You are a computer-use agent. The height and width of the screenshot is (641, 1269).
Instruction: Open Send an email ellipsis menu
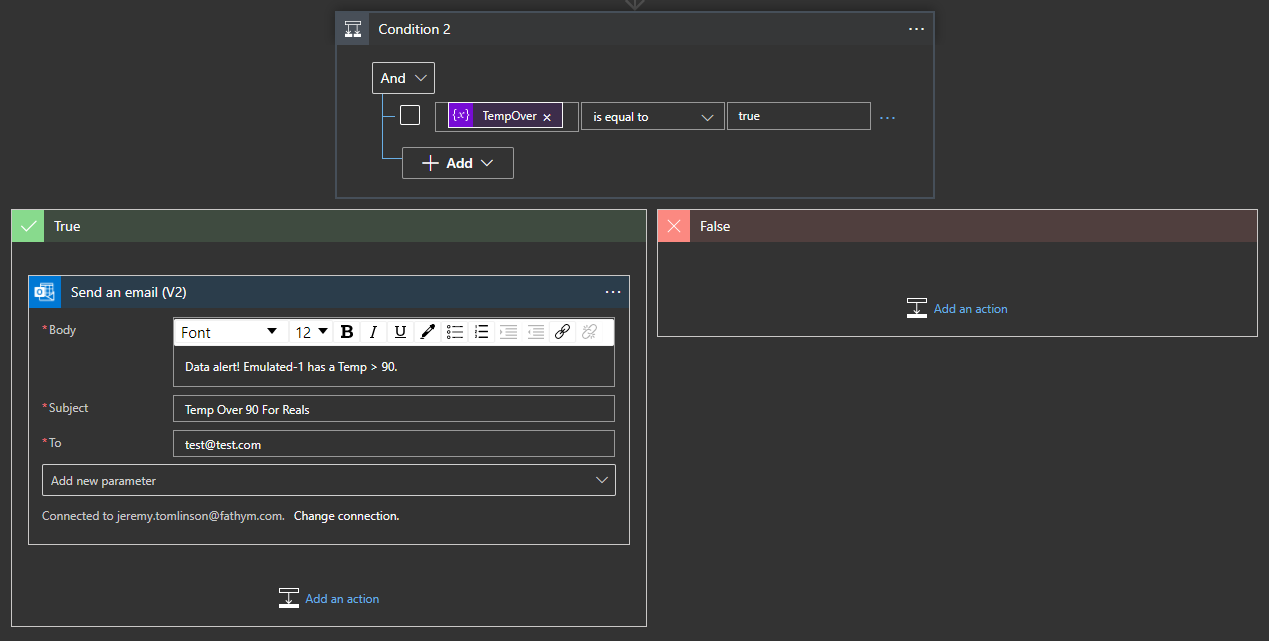pyautogui.click(x=613, y=292)
